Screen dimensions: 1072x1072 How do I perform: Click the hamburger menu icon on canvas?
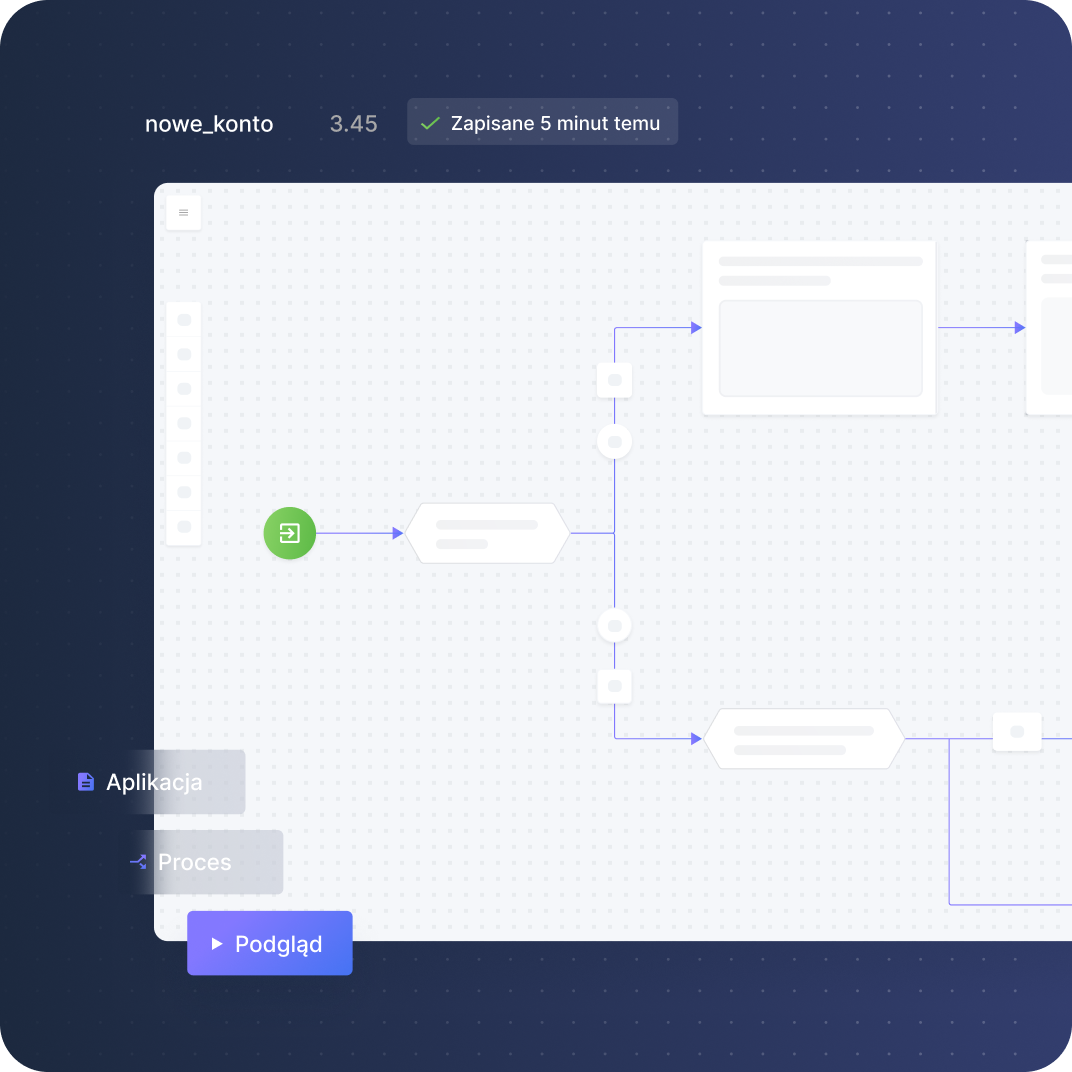pos(183,213)
